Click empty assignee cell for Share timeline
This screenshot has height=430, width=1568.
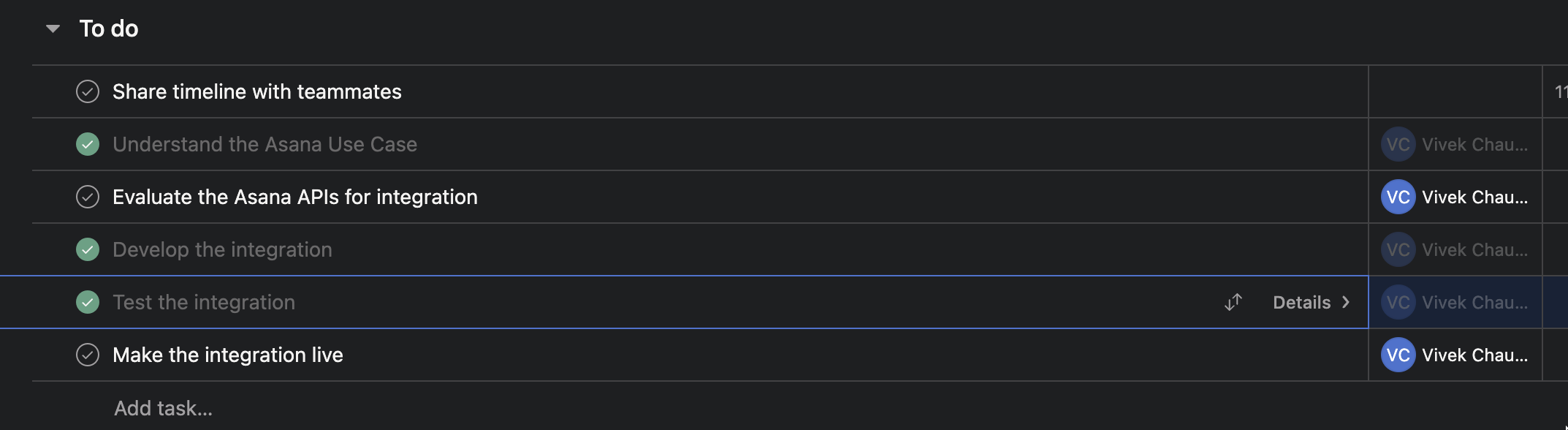pos(1455,91)
